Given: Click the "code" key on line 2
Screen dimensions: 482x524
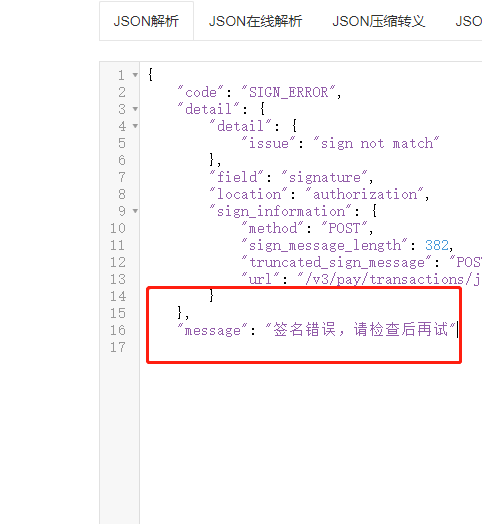Looking at the screenshot, I should point(200,92).
